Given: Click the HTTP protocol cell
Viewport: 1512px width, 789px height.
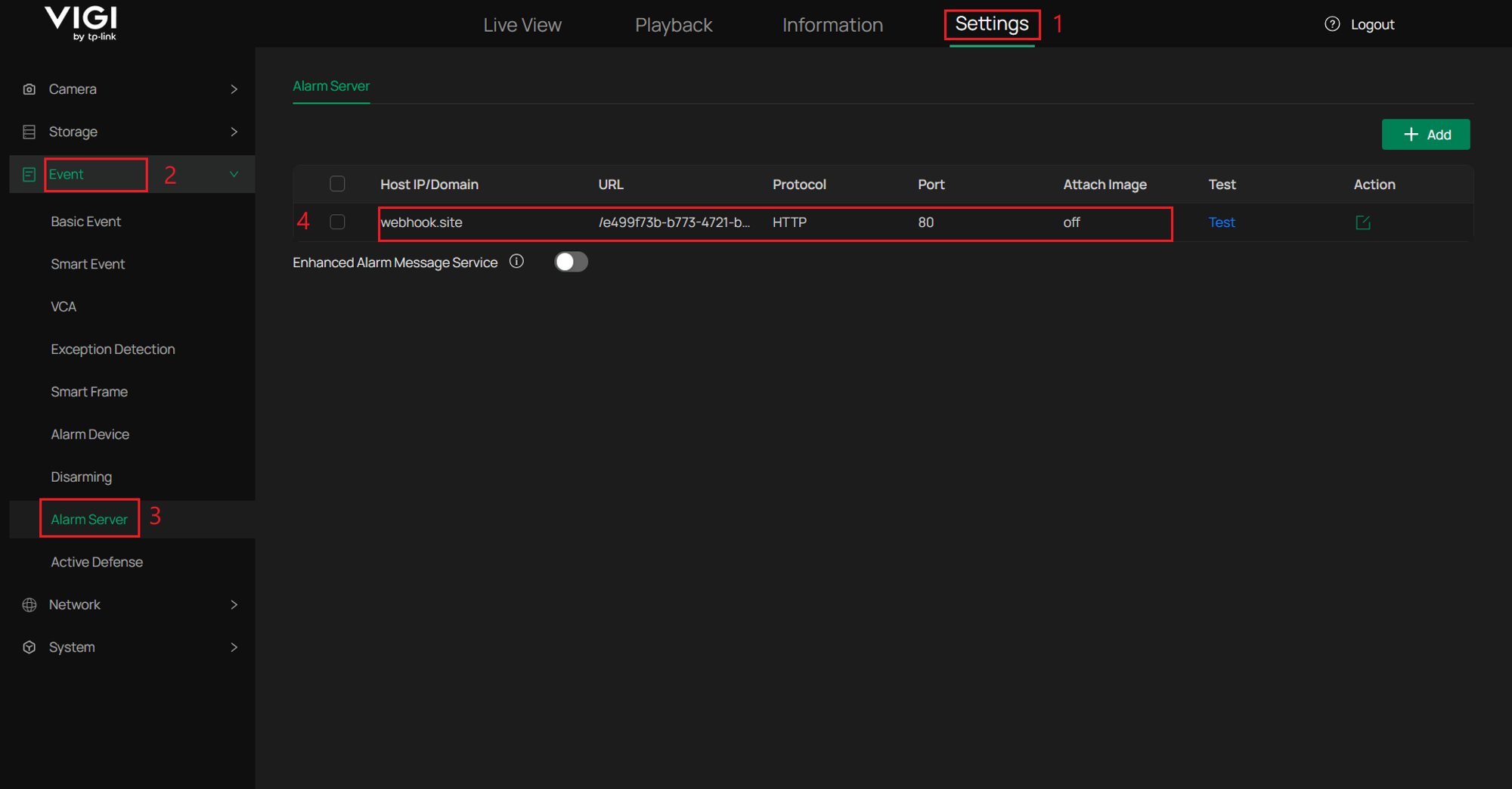Looking at the screenshot, I should point(789,222).
